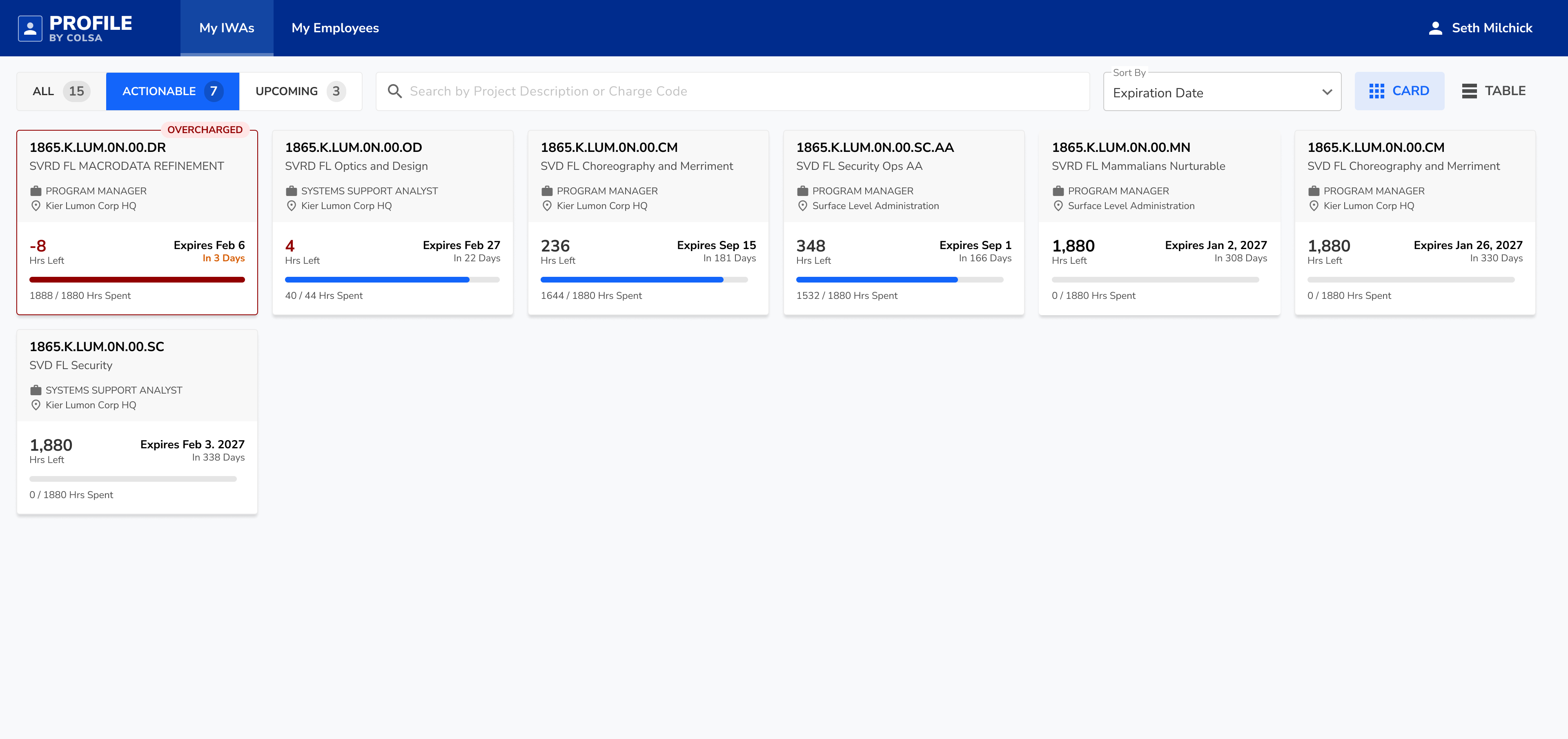Click the Card view grid icon

1376,91
